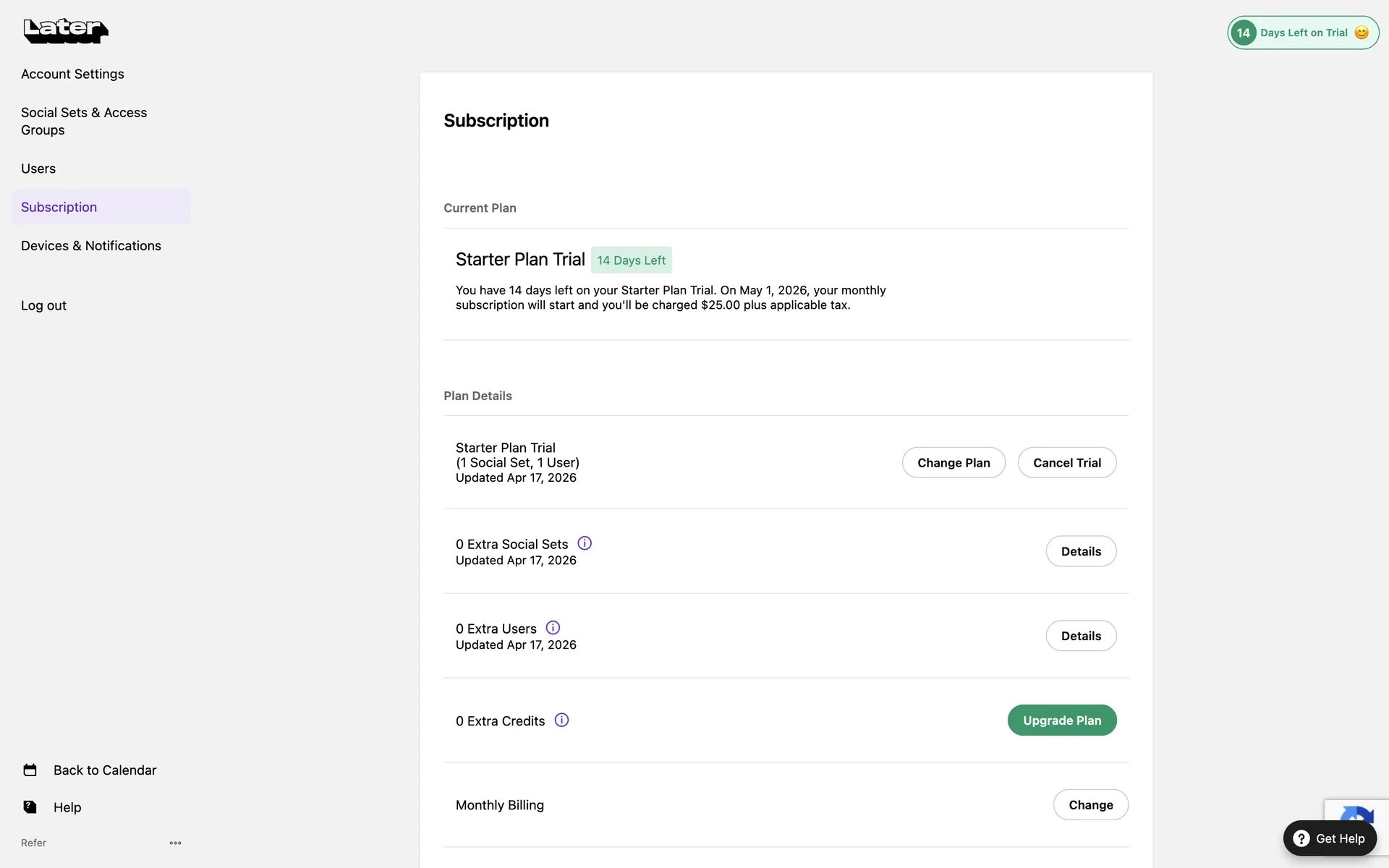Click the 14 days circle badge
This screenshot has height=868, width=1389.
[x=1244, y=33]
